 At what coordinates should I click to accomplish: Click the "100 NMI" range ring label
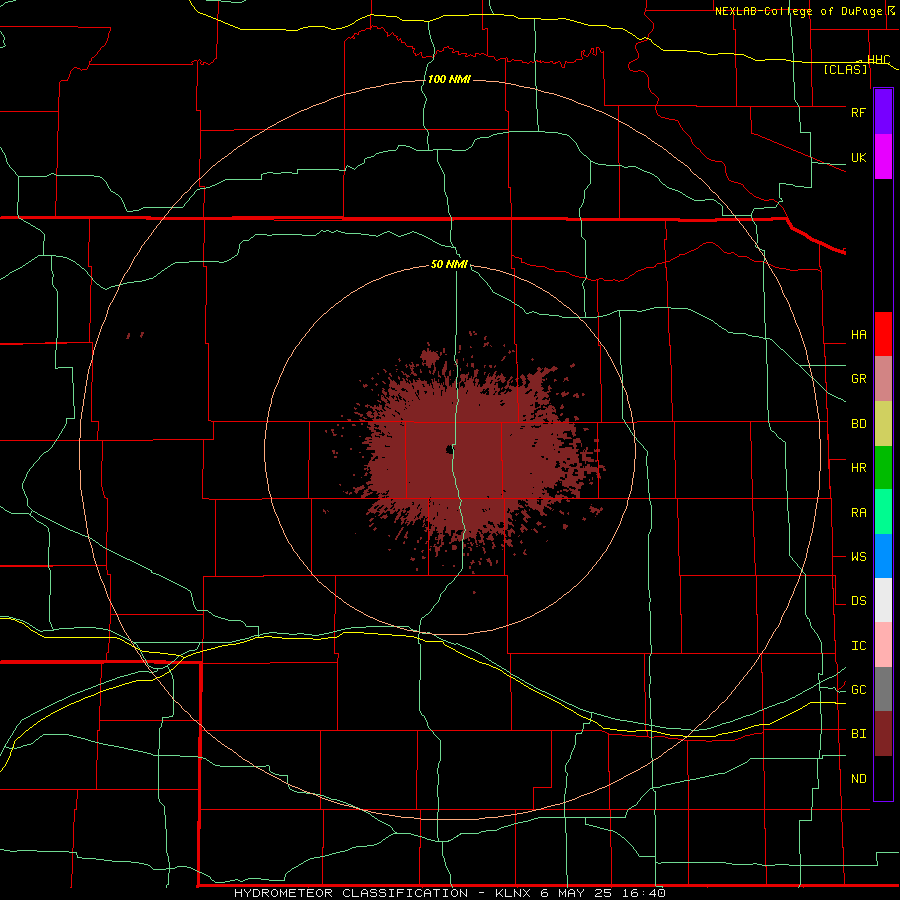[x=449, y=79]
